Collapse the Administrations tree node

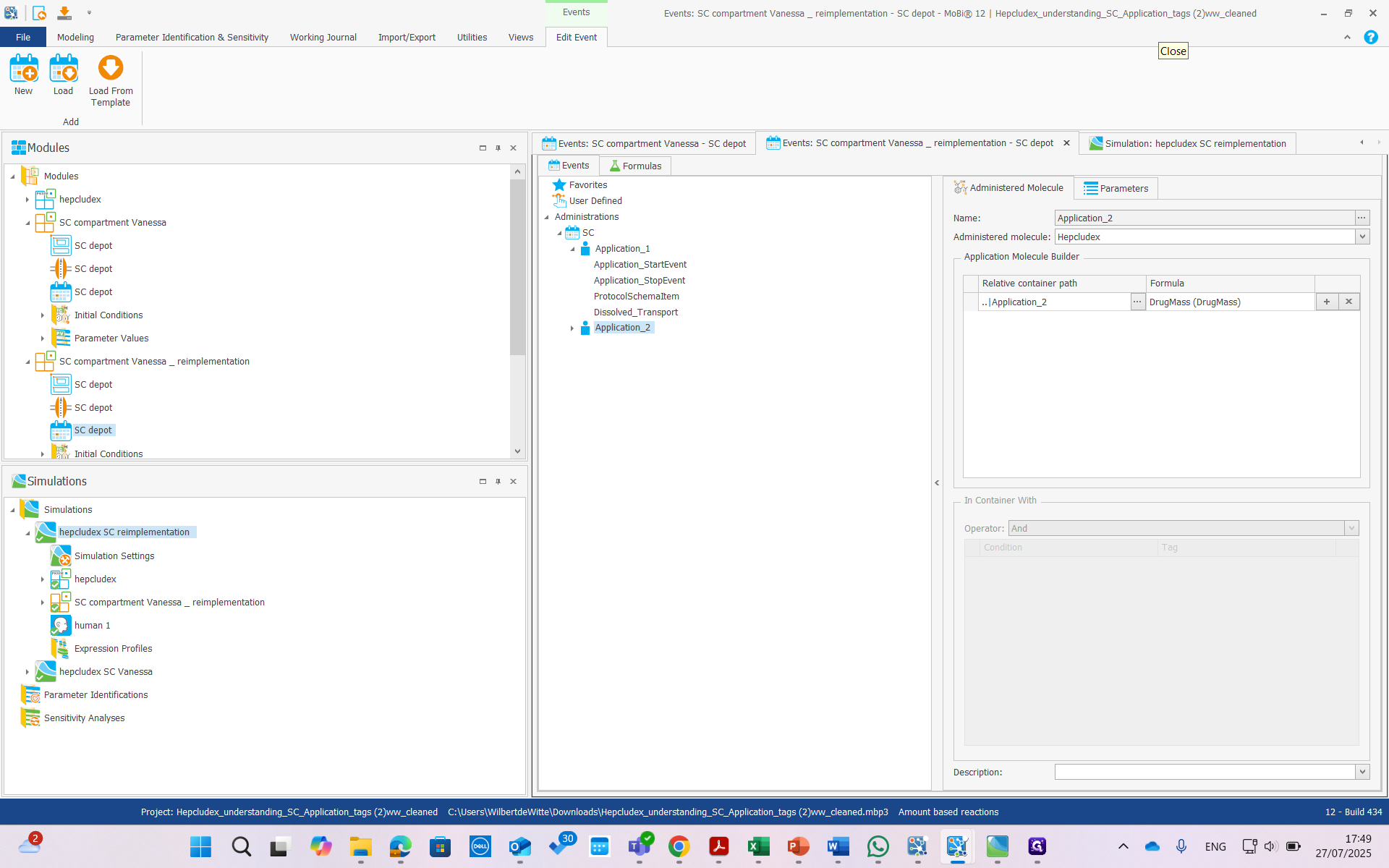(547, 216)
